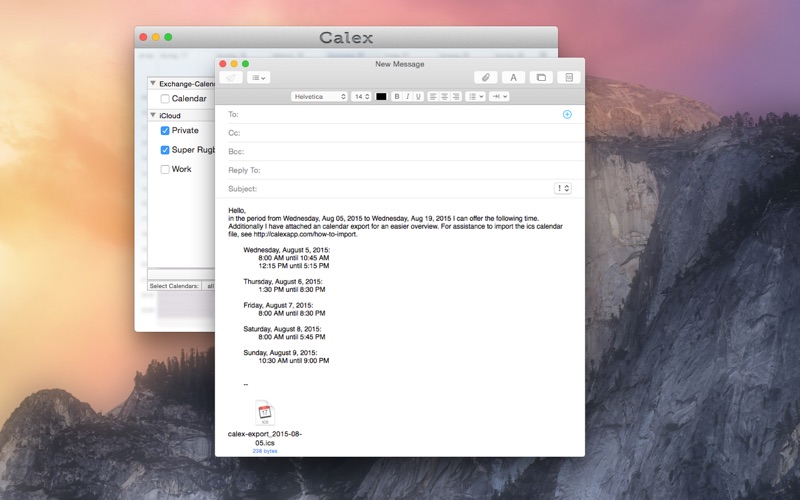Click into the To field

click(399, 114)
